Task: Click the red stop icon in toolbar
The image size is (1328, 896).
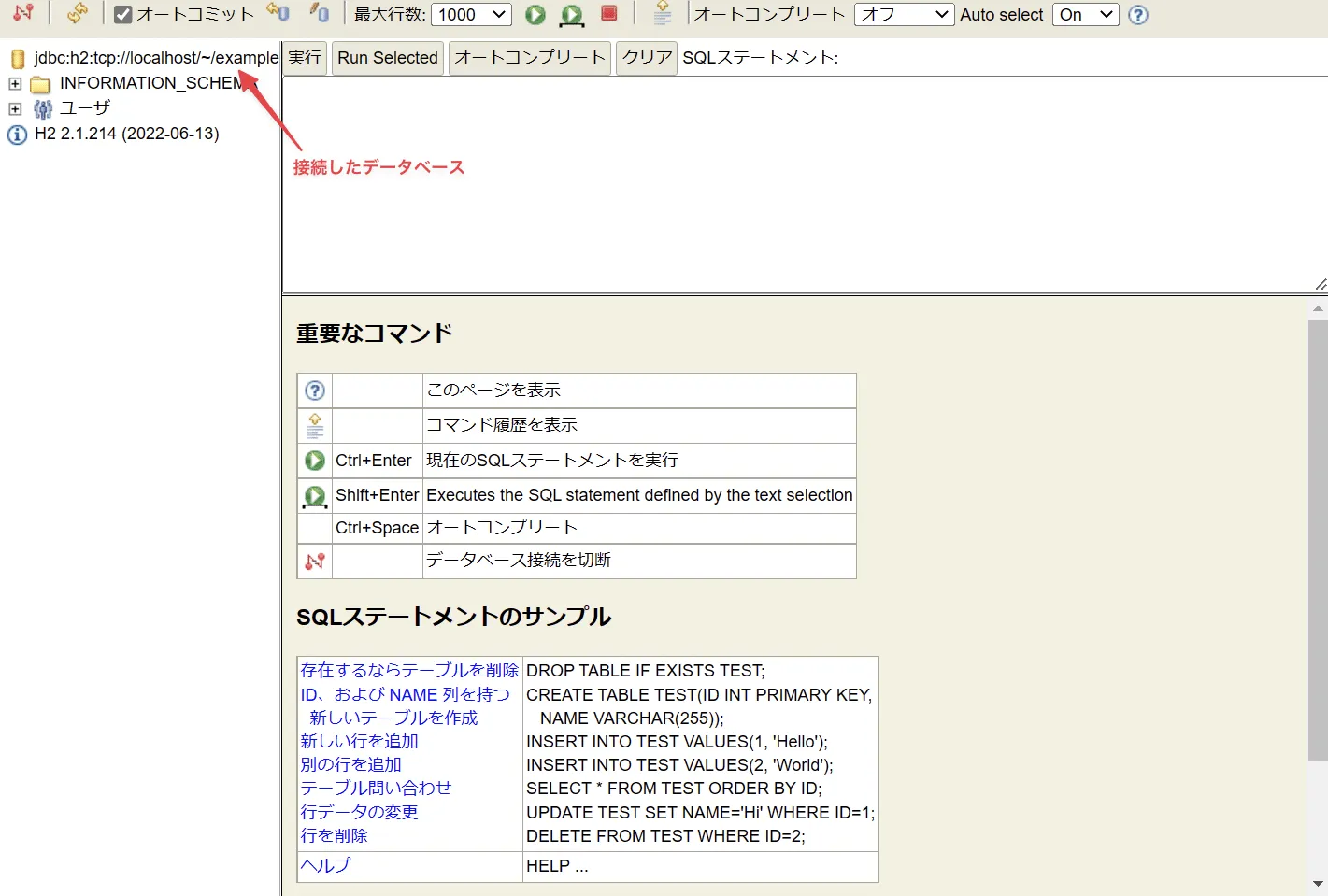Action: click(609, 13)
